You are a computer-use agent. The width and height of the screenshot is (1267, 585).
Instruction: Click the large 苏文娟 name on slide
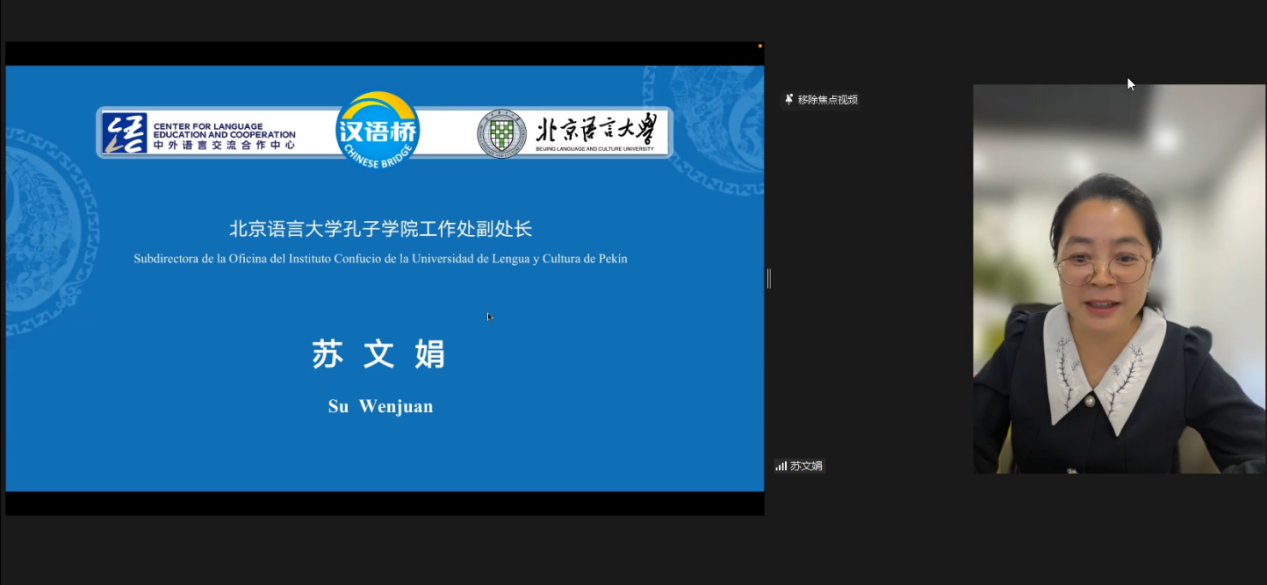(379, 355)
